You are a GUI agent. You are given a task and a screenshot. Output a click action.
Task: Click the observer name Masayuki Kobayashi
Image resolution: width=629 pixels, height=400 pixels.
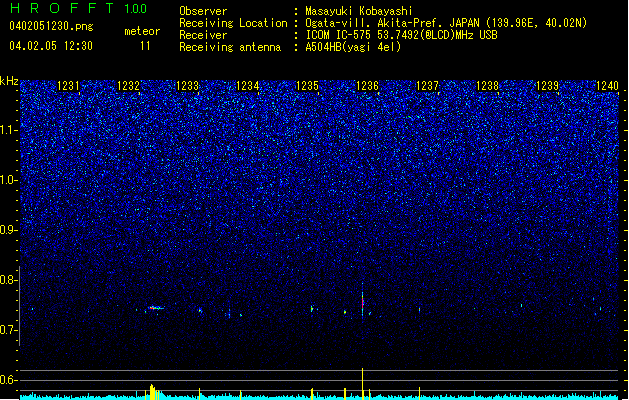point(359,11)
